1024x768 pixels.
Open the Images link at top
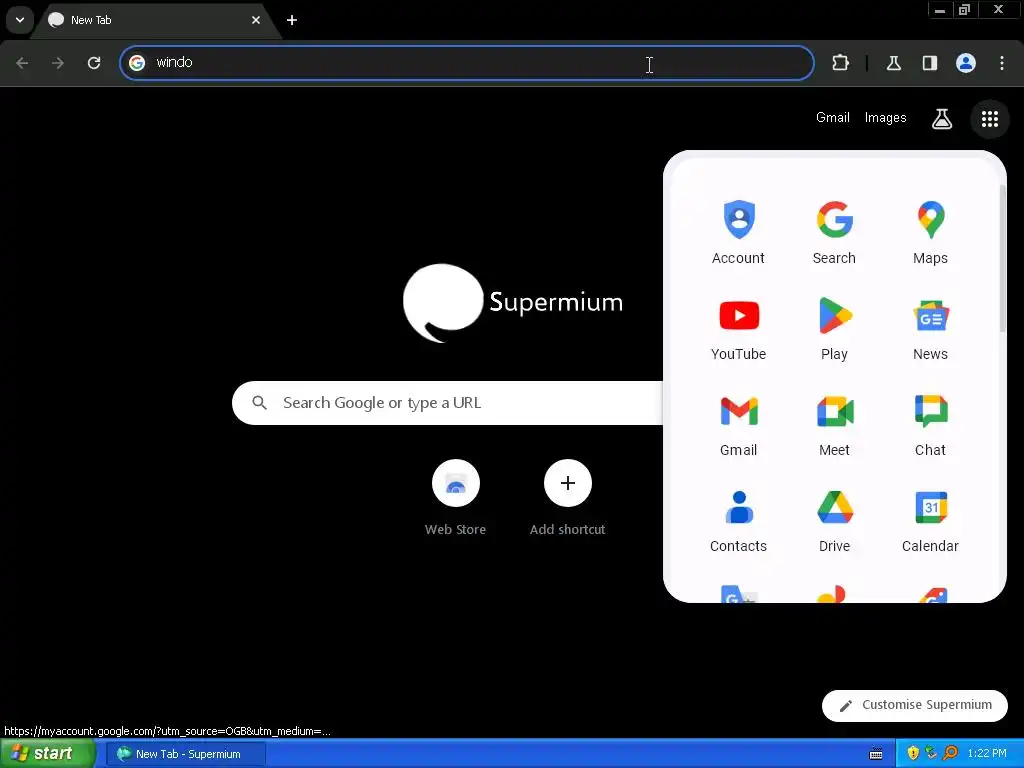click(x=886, y=118)
